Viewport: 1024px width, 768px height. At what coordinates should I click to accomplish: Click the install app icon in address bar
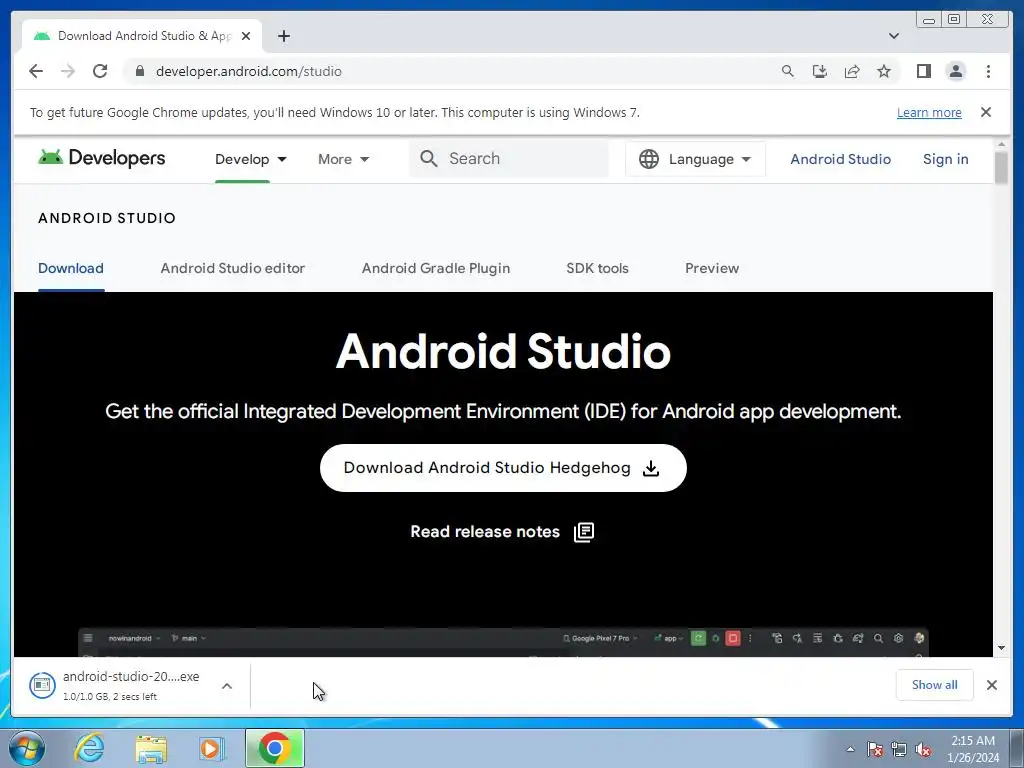pyautogui.click(x=820, y=71)
